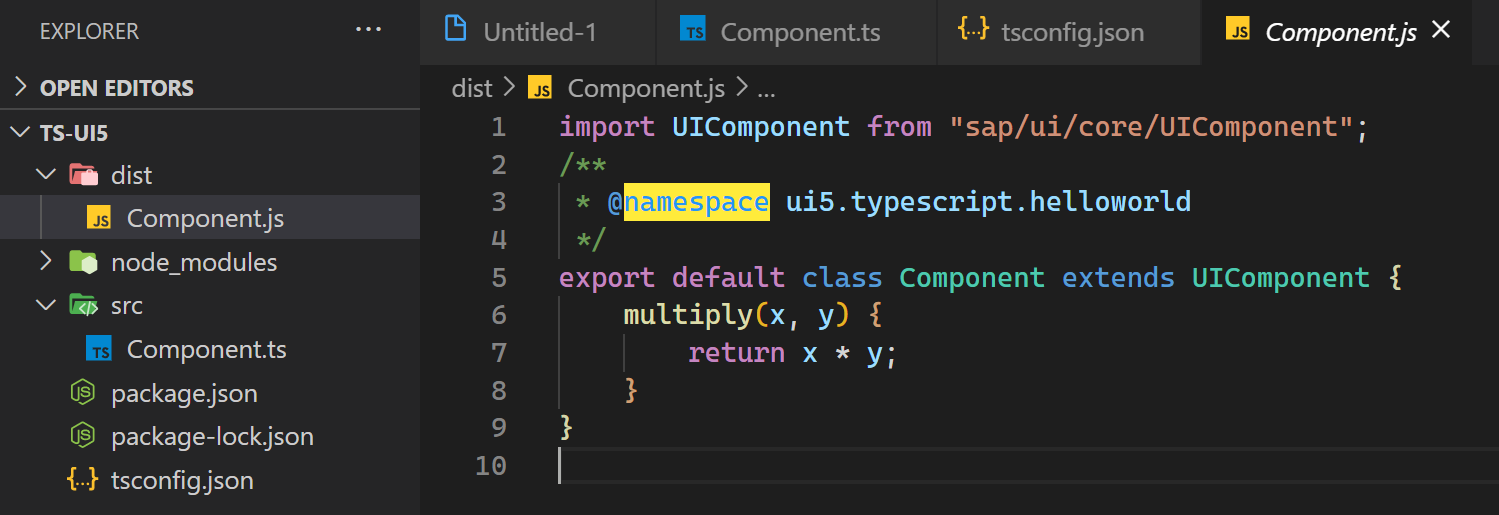Click the dist breadcrumb segment
This screenshot has height=515, width=1499.
[472, 89]
